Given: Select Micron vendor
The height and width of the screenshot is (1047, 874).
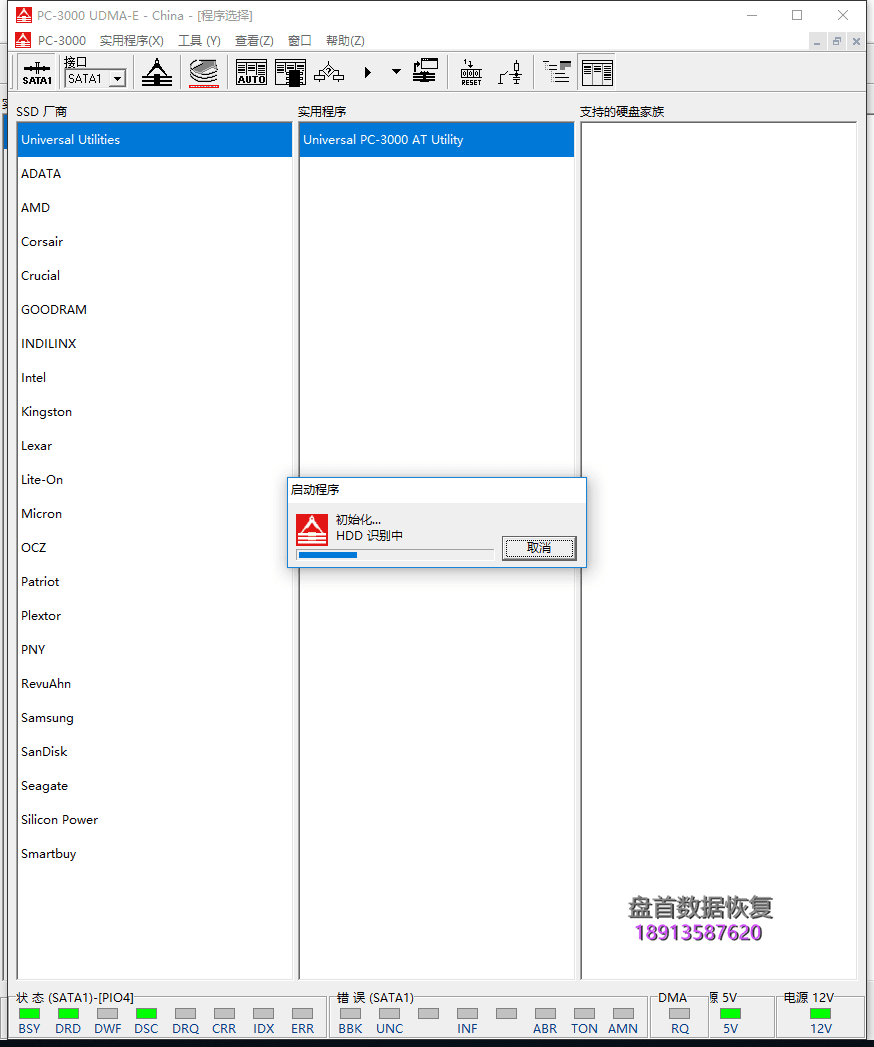Looking at the screenshot, I should pos(154,514).
